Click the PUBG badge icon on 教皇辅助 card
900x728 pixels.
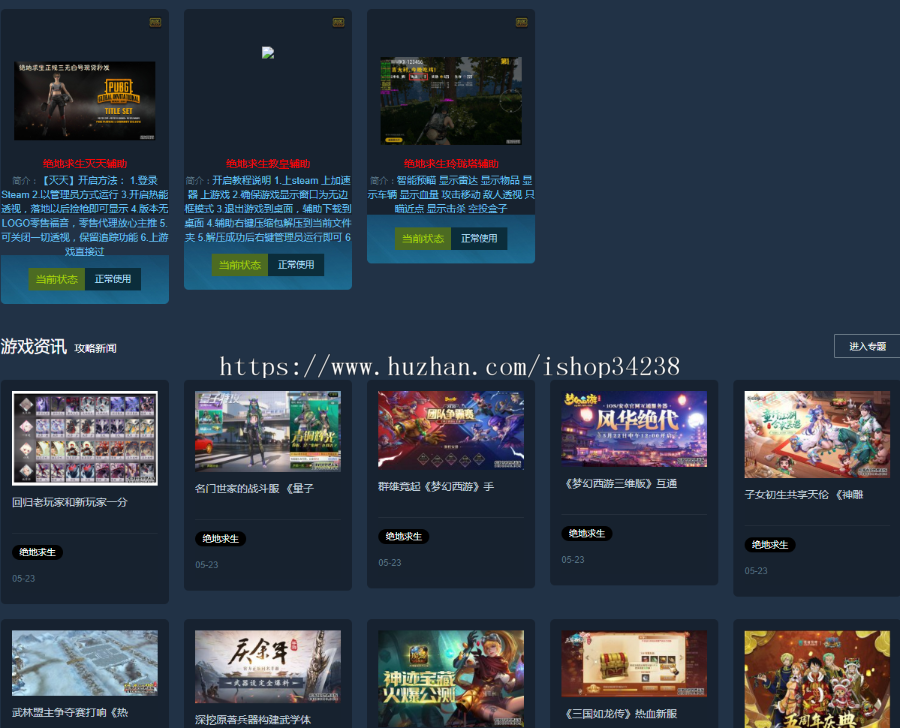point(339,22)
